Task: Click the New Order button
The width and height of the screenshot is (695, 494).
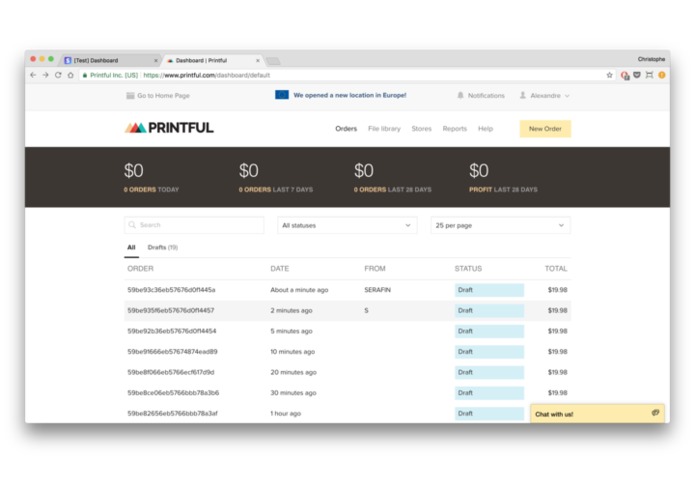Action: click(545, 129)
